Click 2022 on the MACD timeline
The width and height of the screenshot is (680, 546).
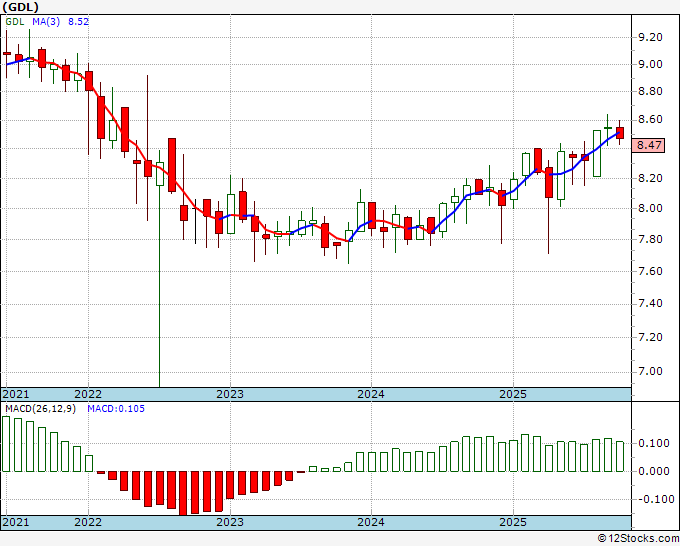coord(88,522)
